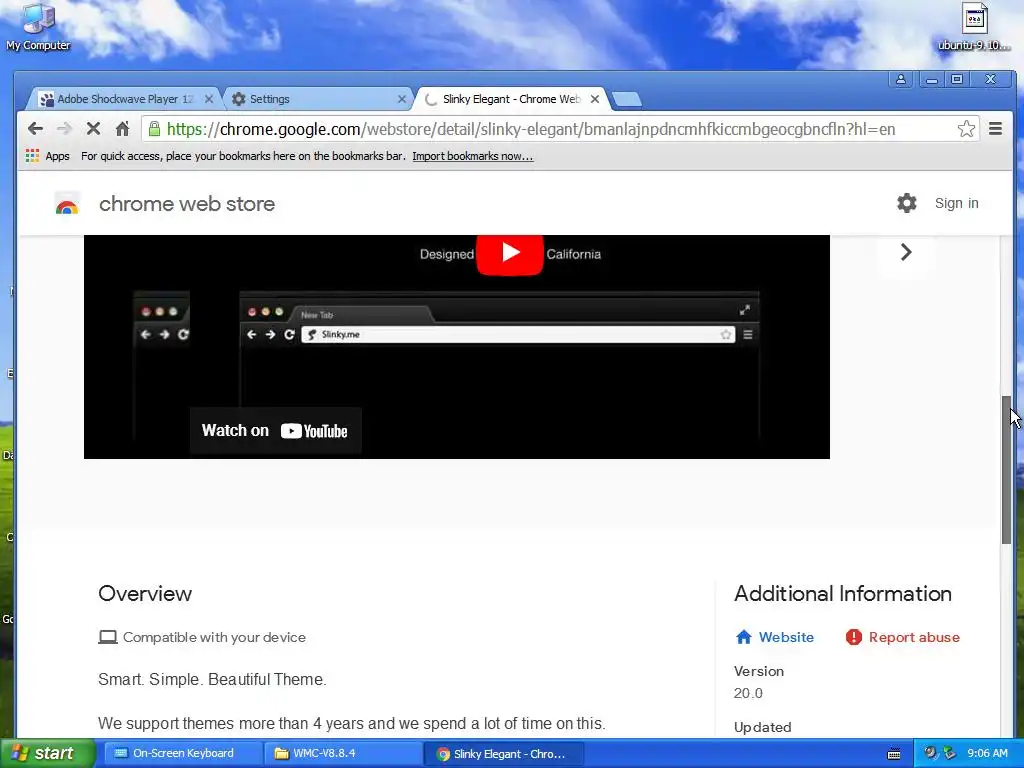Click the Overview heading
This screenshot has width=1024, height=768.
145,594
